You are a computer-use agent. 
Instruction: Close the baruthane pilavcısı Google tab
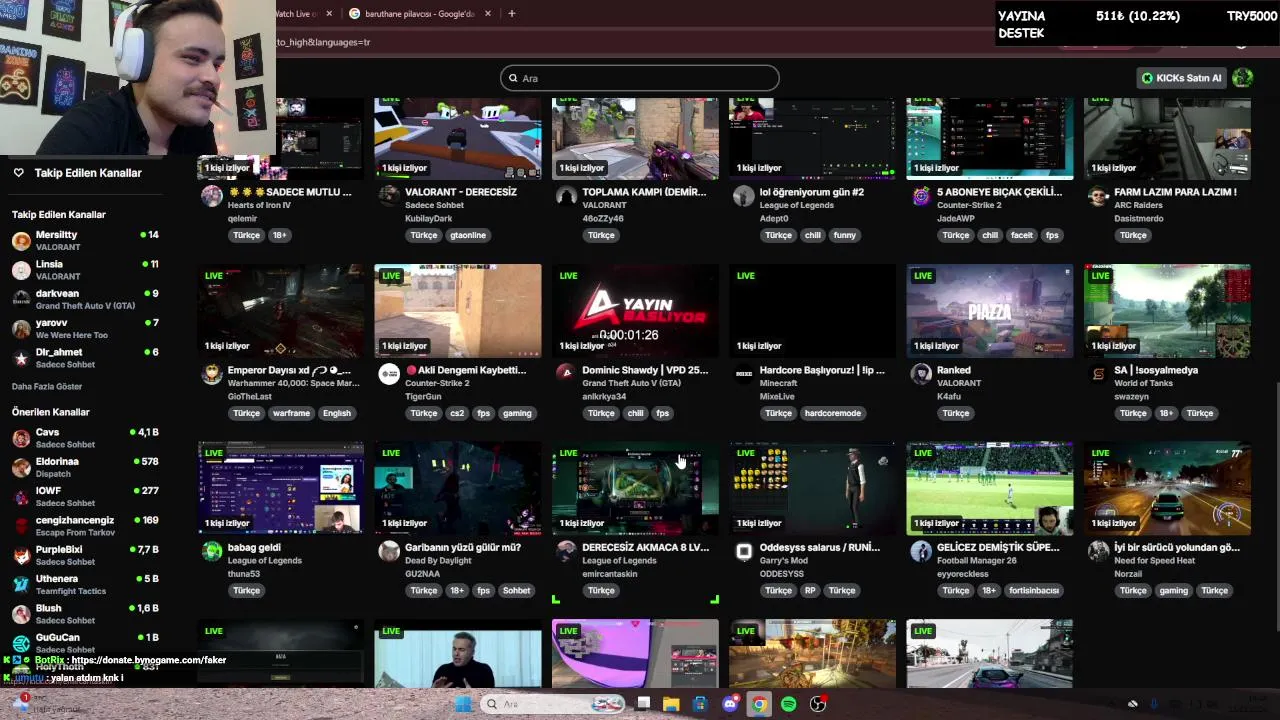pyautogui.click(x=488, y=14)
